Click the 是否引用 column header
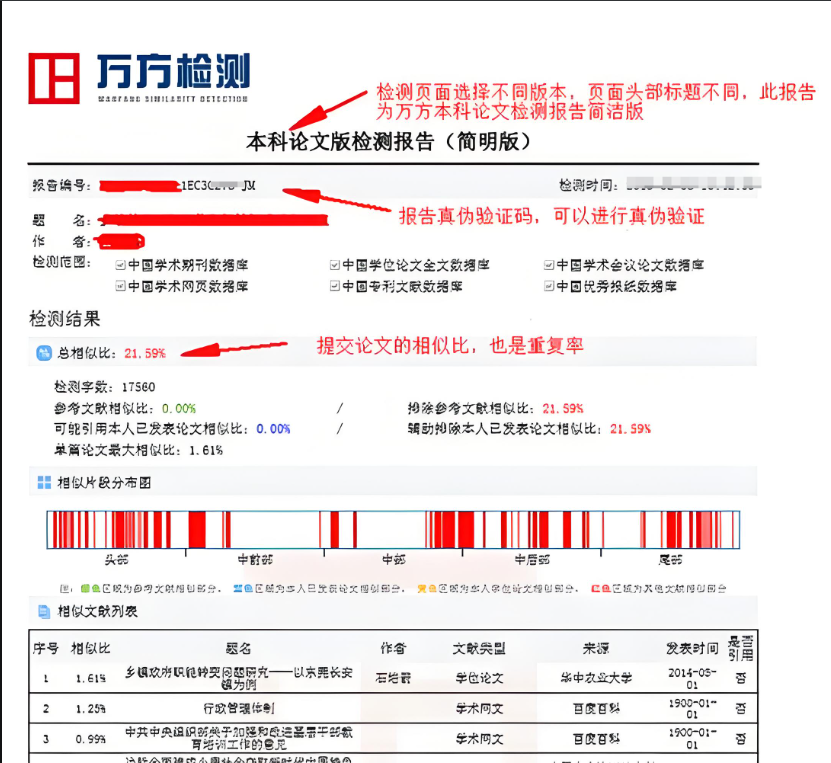This screenshot has width=831, height=763. [741, 648]
